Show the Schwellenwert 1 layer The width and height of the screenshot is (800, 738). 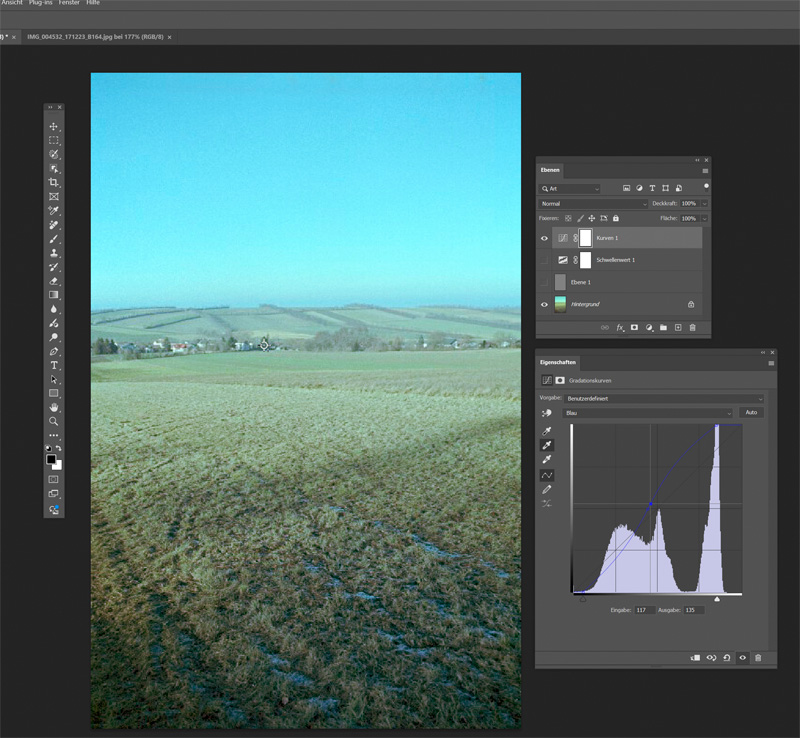pyautogui.click(x=544, y=260)
